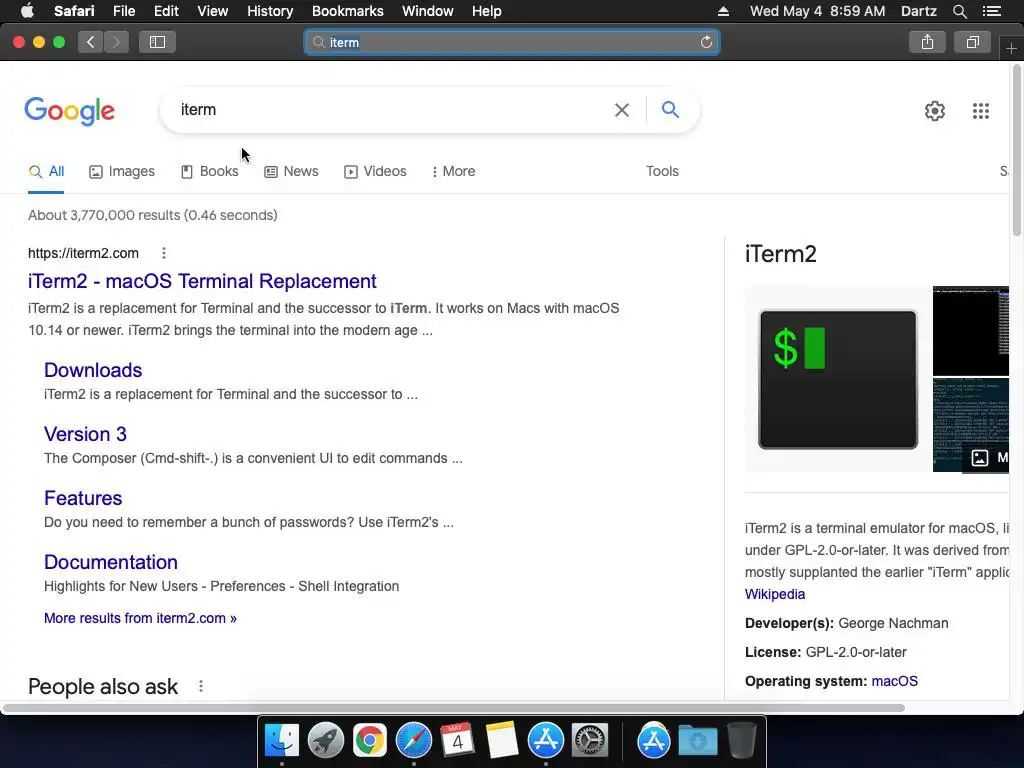
Task: Open the Features sitelink
Action: pyautogui.click(x=83, y=498)
